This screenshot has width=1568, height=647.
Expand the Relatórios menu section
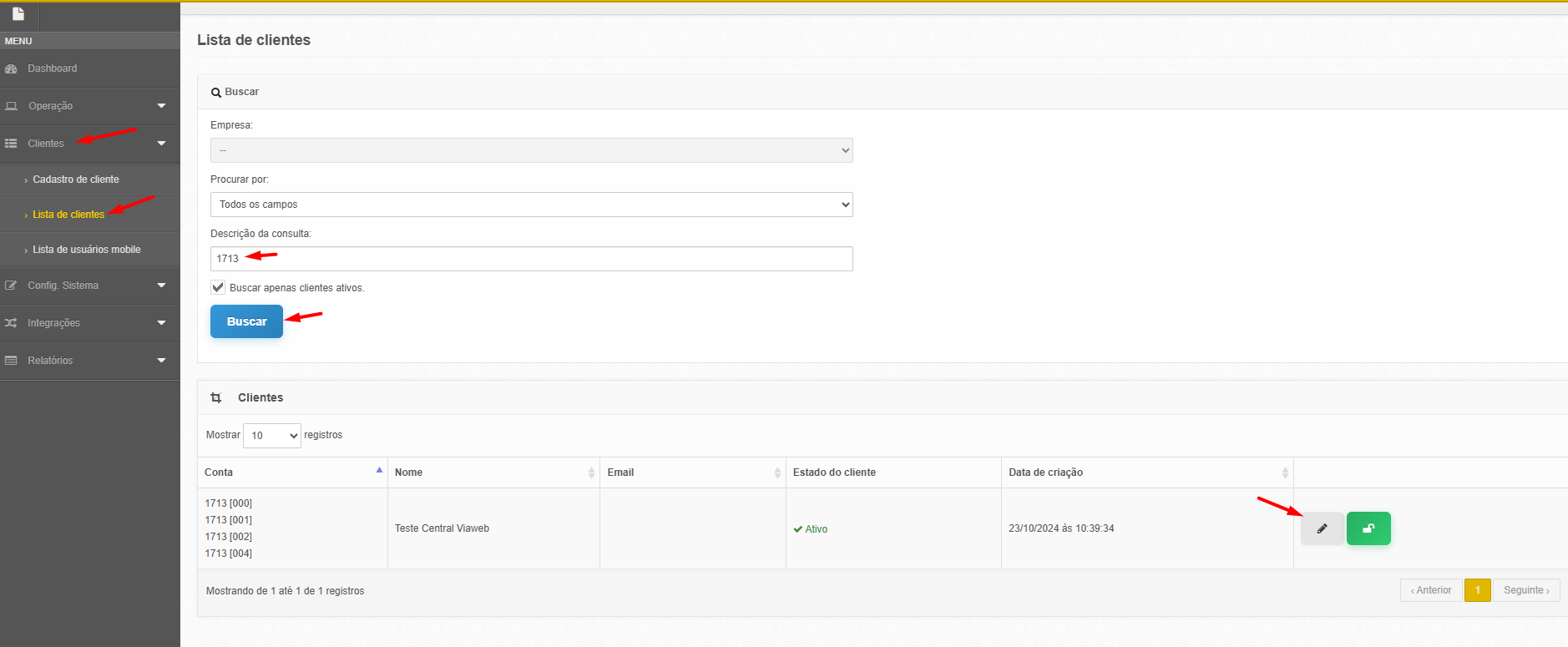tap(89, 361)
